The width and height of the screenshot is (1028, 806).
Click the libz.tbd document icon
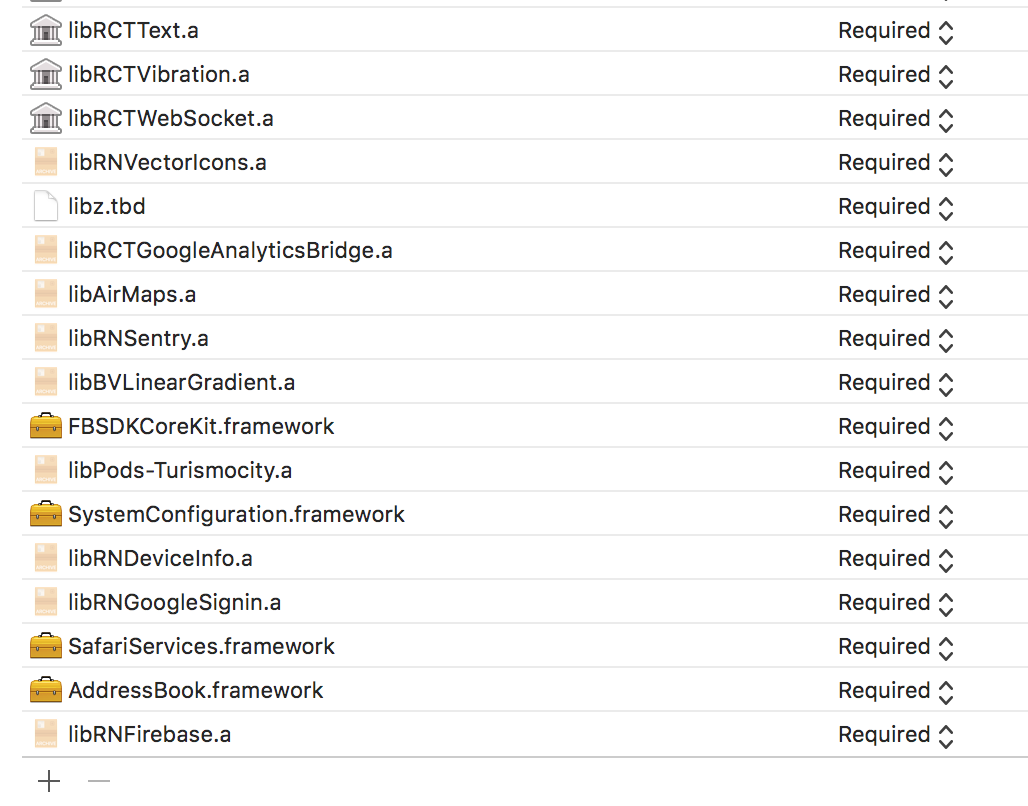click(x=45, y=206)
